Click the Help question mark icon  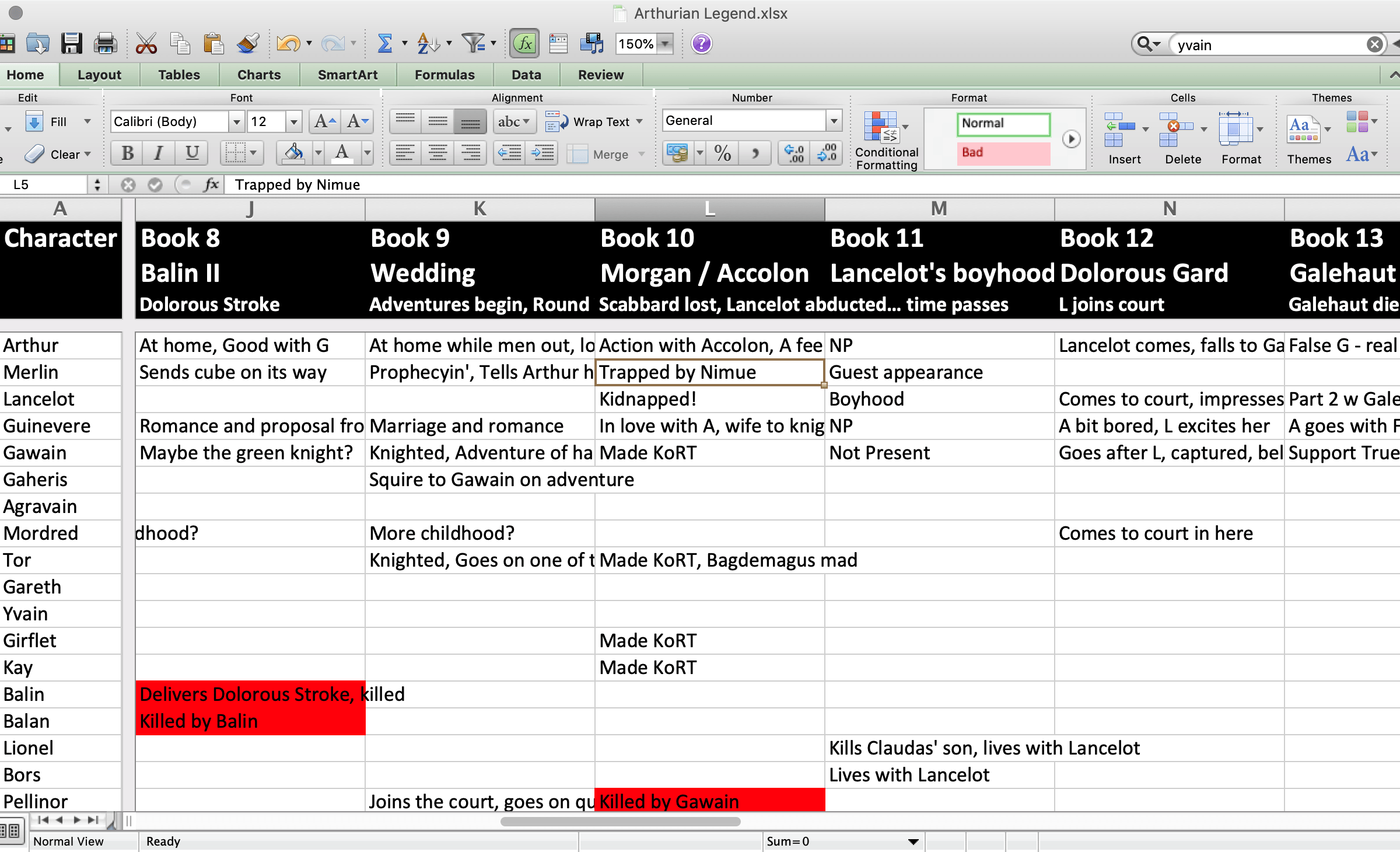(701, 44)
